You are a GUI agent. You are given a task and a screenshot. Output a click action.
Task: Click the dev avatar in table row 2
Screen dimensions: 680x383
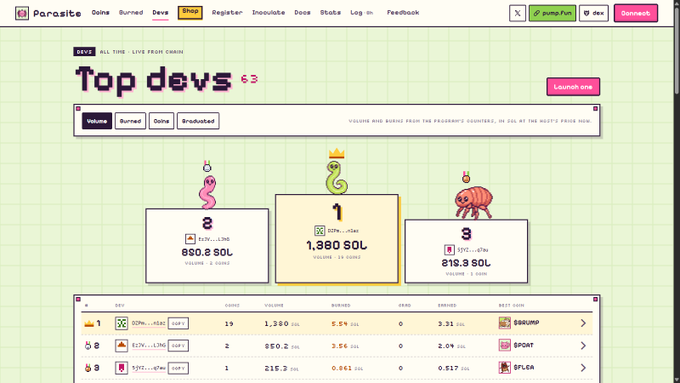coord(121,346)
